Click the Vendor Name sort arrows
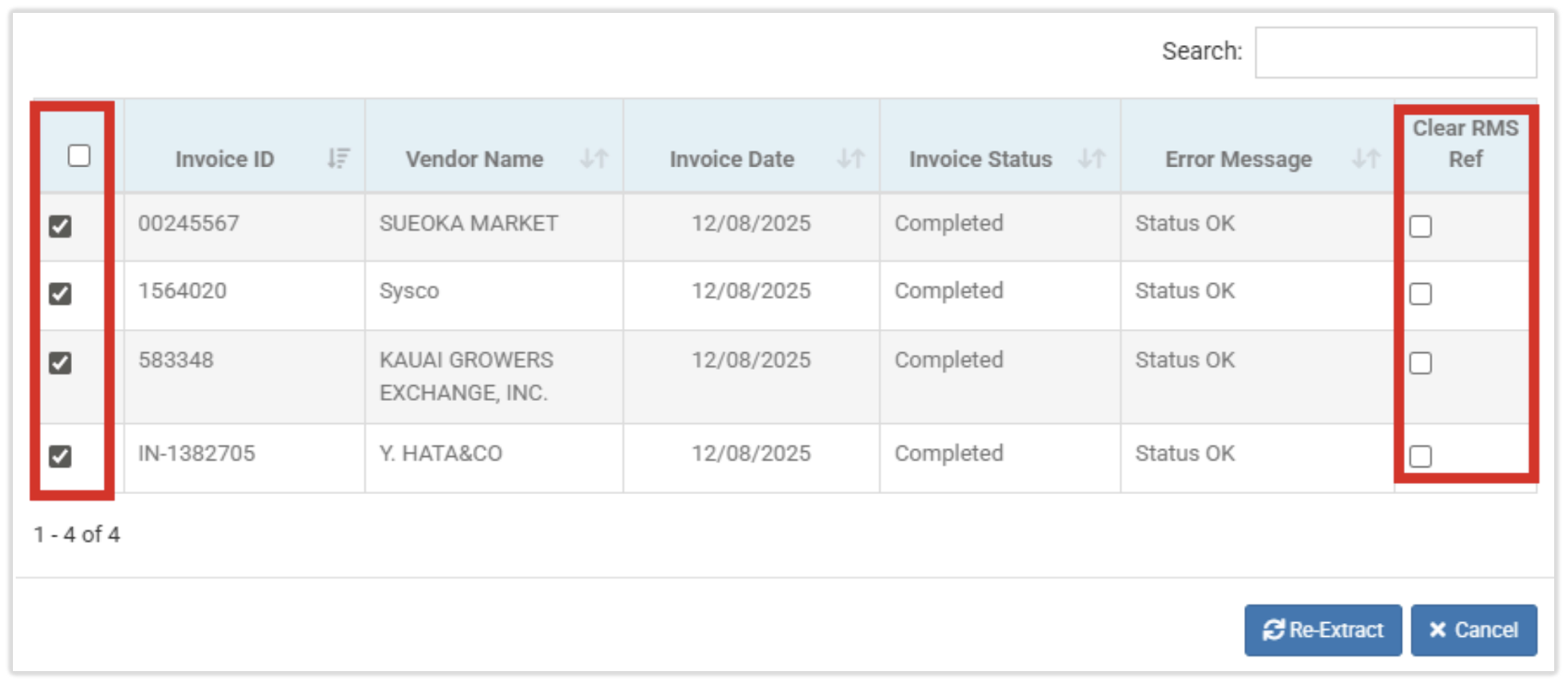 (x=594, y=159)
